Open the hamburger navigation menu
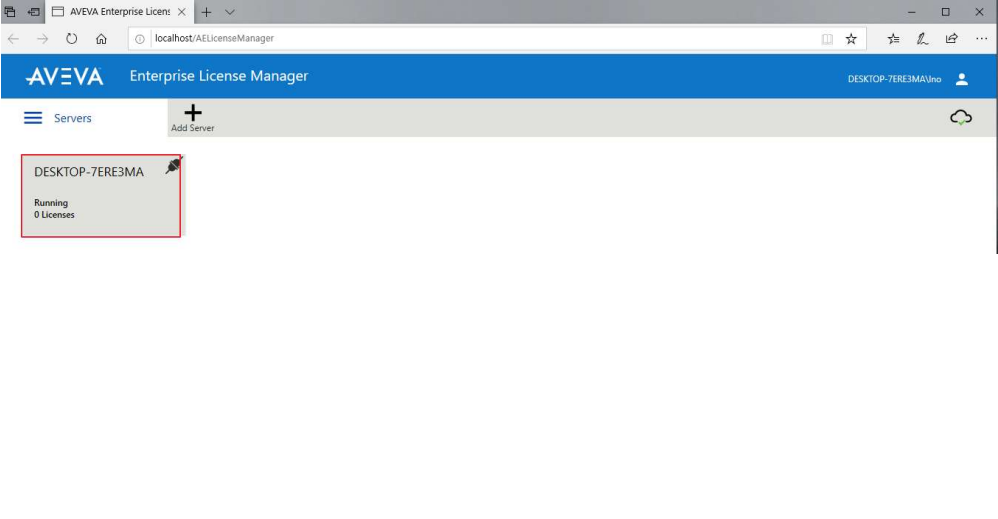The height and width of the screenshot is (519, 998). click(x=33, y=118)
